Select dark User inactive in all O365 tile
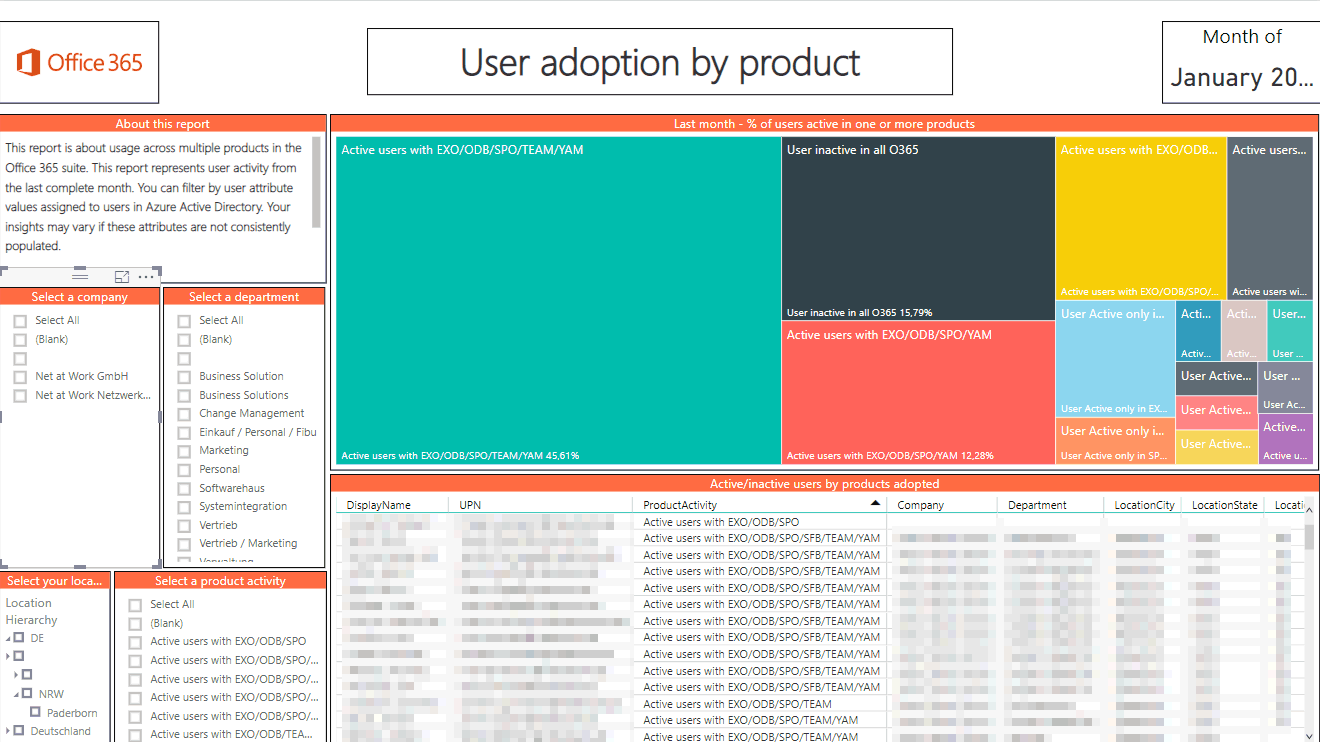The width and height of the screenshot is (1320, 742). 918,228
